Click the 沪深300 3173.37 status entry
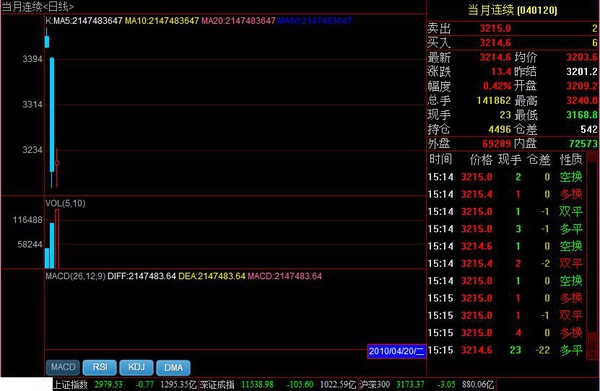The image size is (600, 391). 426,384
